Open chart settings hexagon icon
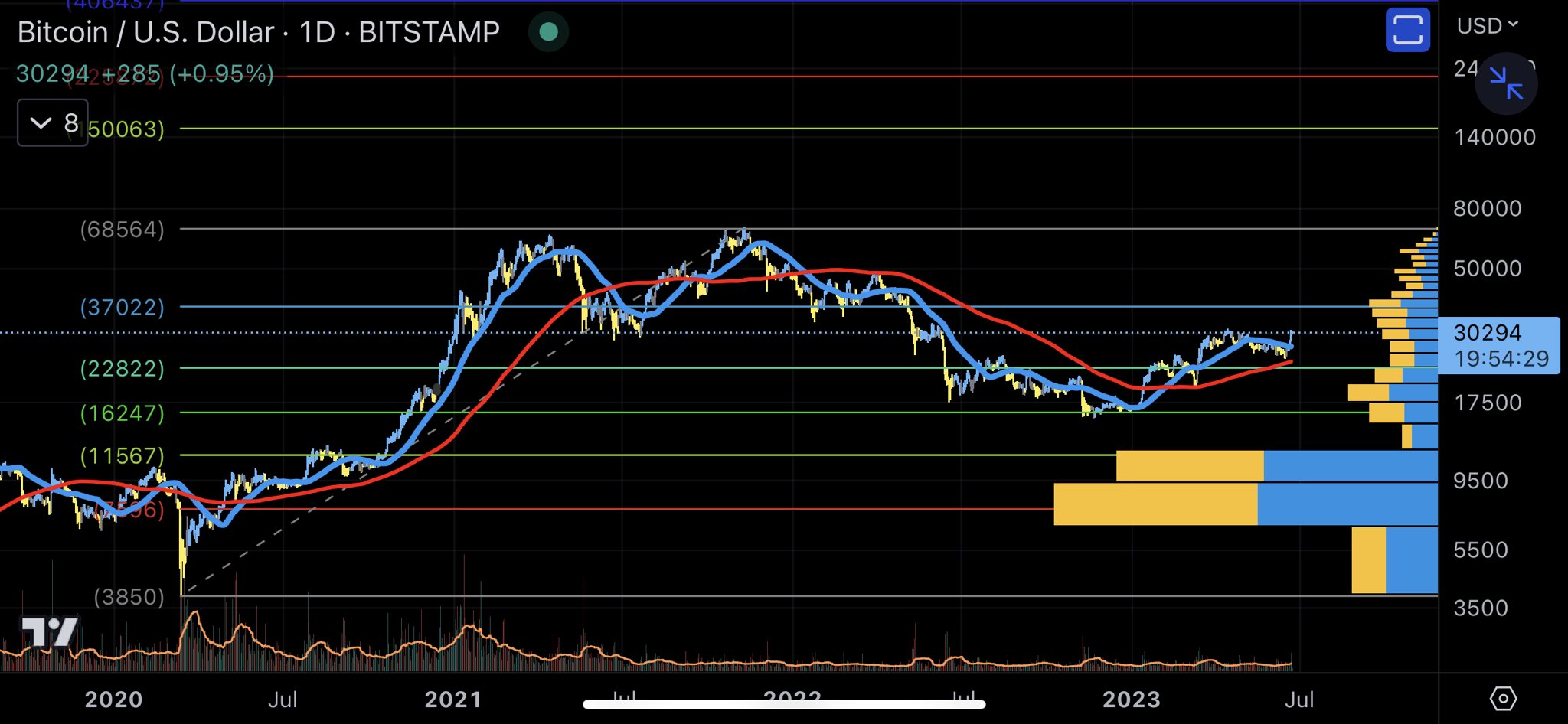Viewport: 1568px width, 724px height. tap(1503, 698)
